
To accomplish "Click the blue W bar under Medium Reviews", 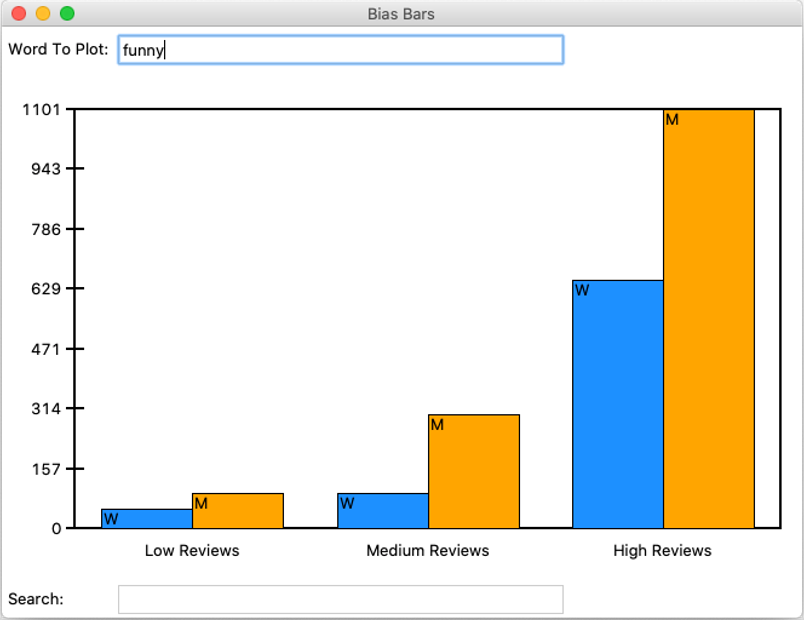I will [x=380, y=510].
